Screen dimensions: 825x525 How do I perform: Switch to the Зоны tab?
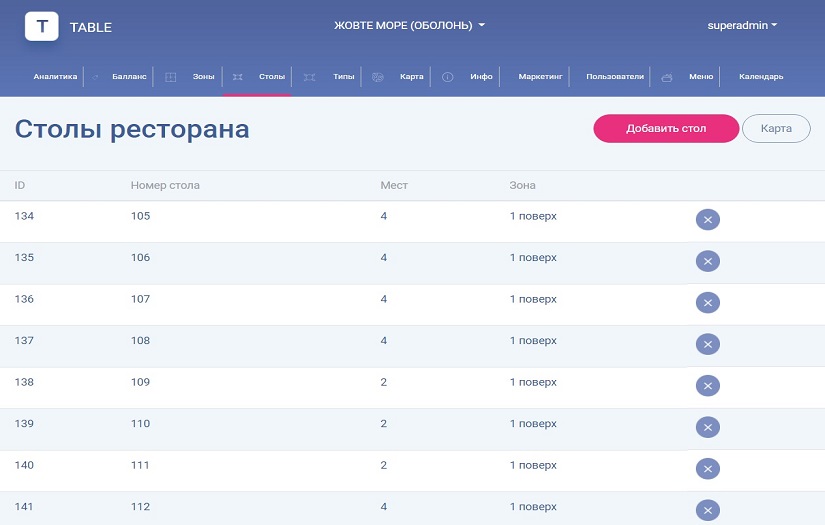(x=203, y=77)
